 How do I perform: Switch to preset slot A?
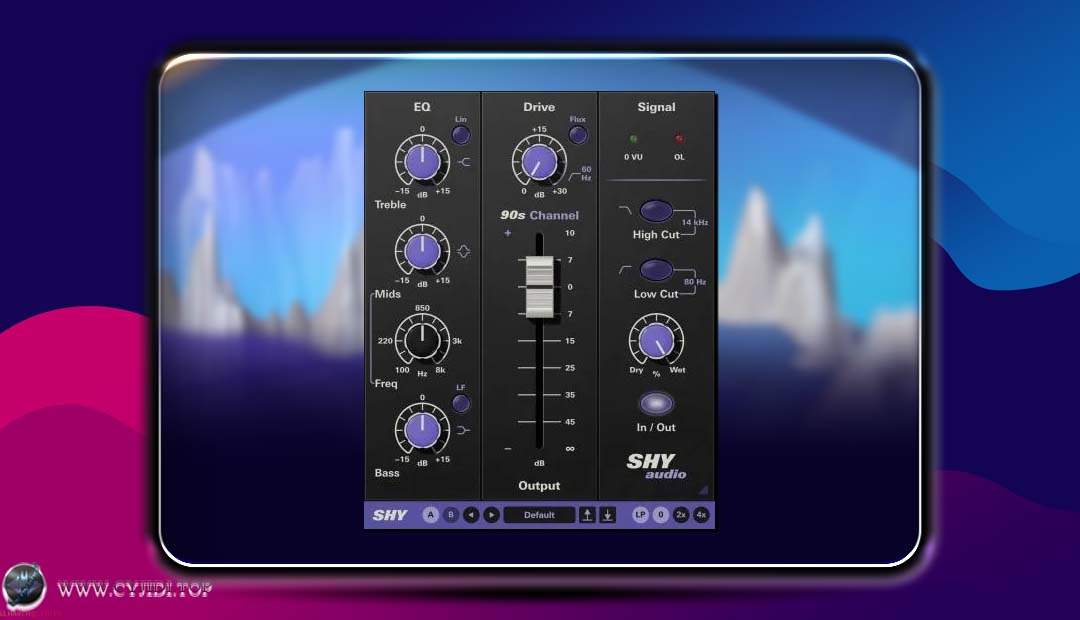point(430,514)
